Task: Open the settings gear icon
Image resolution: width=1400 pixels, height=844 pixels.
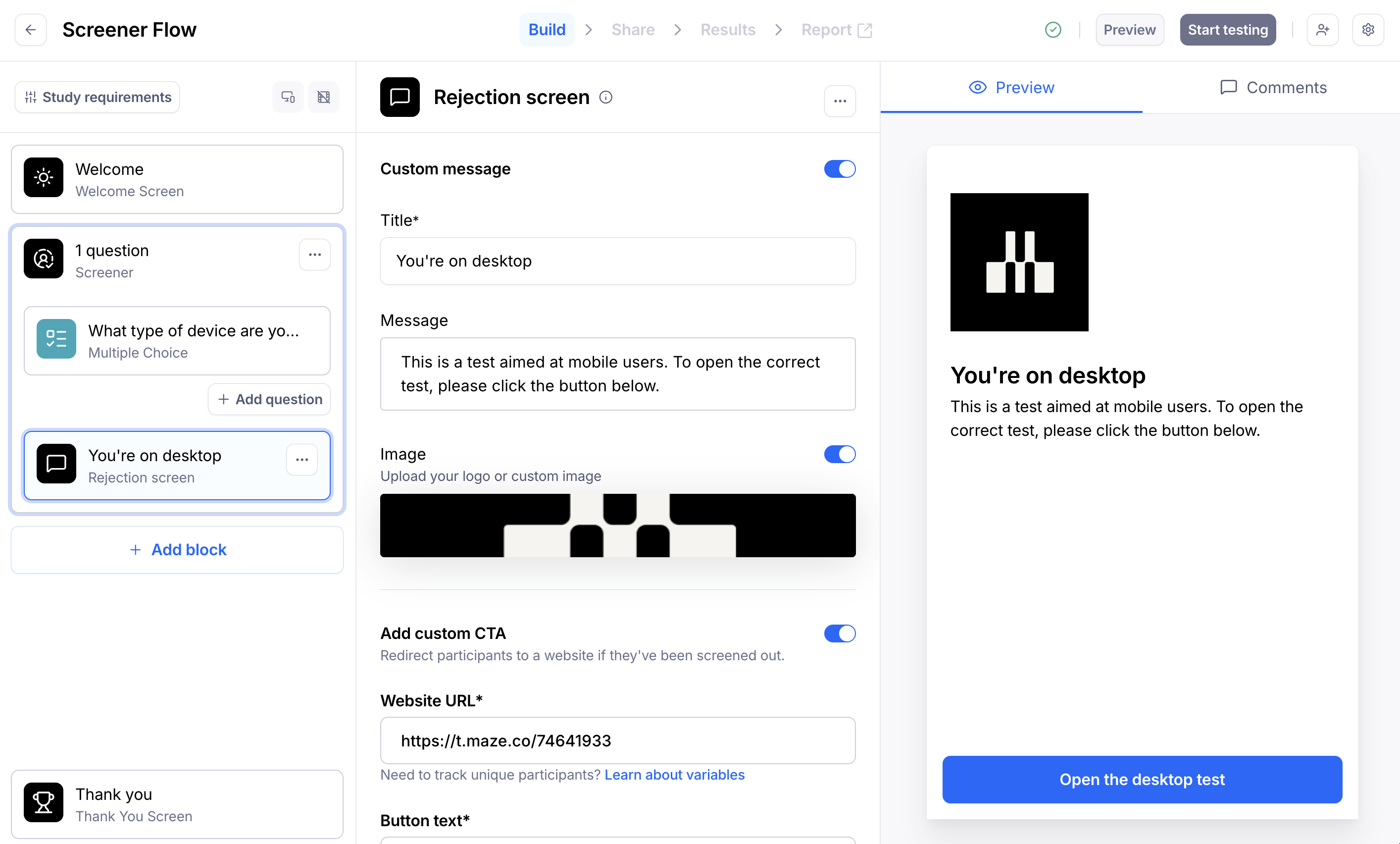Action: tap(1368, 30)
